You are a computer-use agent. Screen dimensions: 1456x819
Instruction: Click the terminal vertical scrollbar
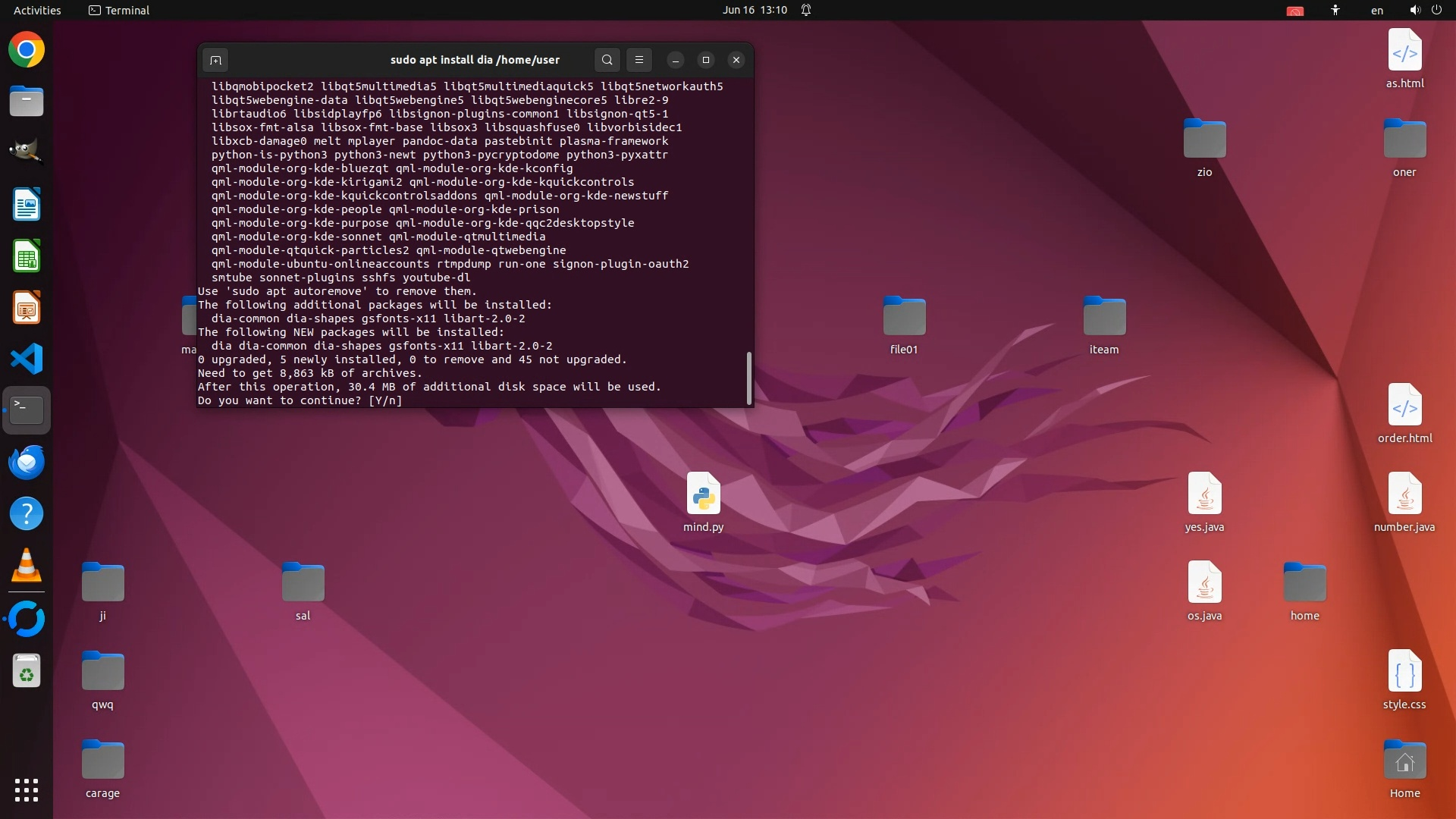pos(748,378)
